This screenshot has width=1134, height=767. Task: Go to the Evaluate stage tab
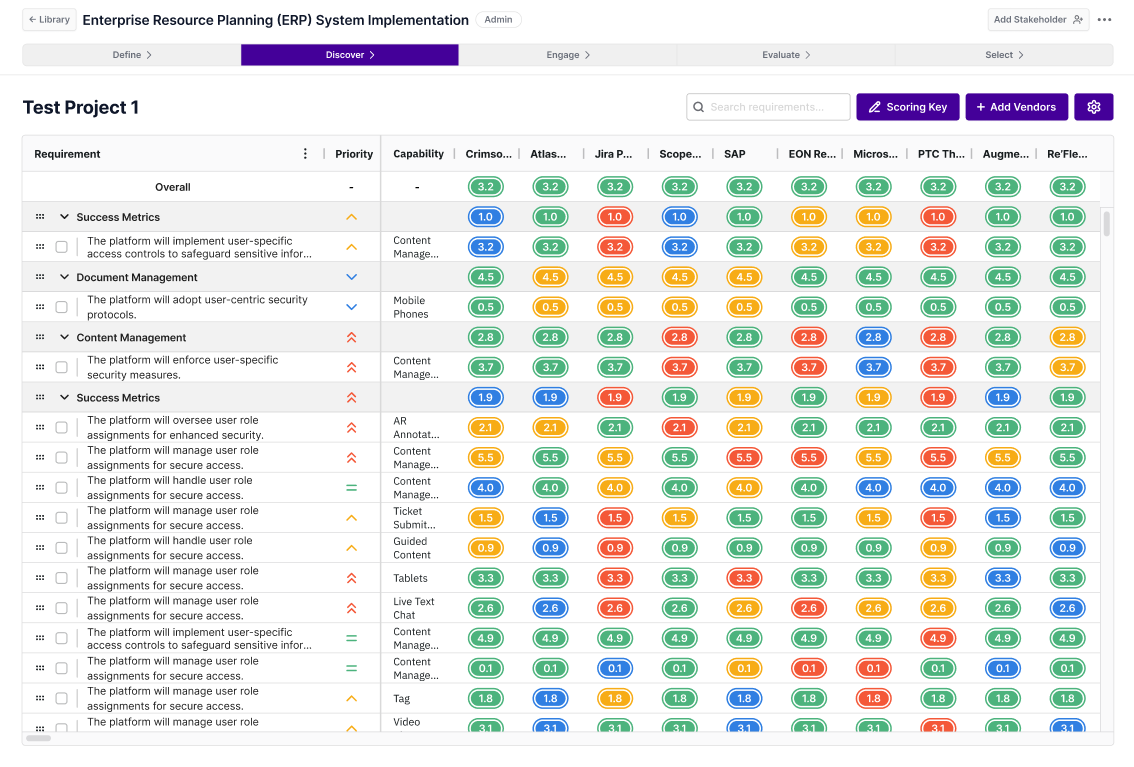click(786, 55)
